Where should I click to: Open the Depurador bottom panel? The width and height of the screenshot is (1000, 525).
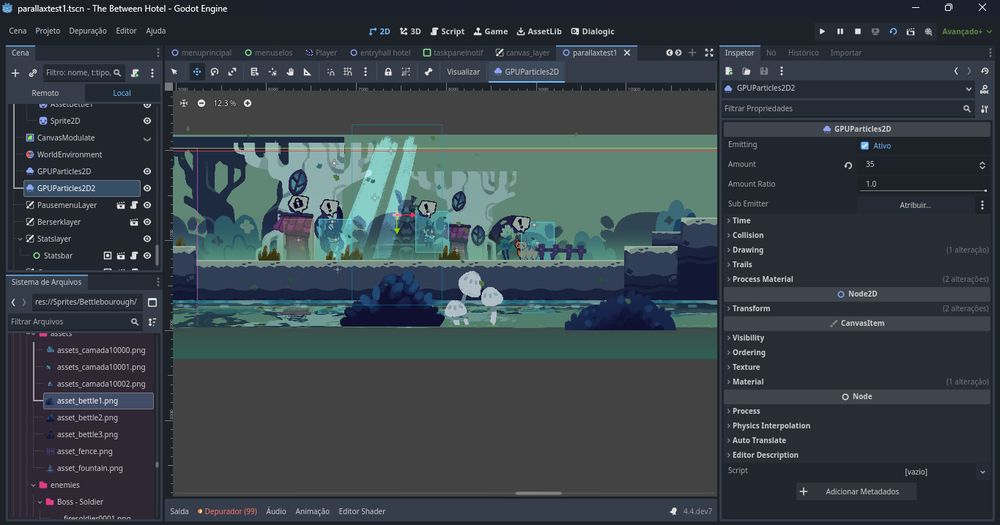[x=227, y=512]
